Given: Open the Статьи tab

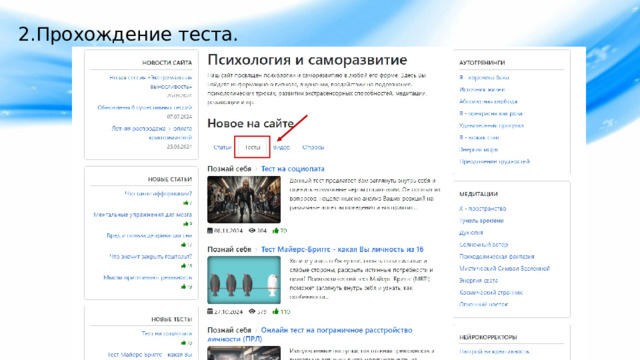Looking at the screenshot, I should [222, 147].
